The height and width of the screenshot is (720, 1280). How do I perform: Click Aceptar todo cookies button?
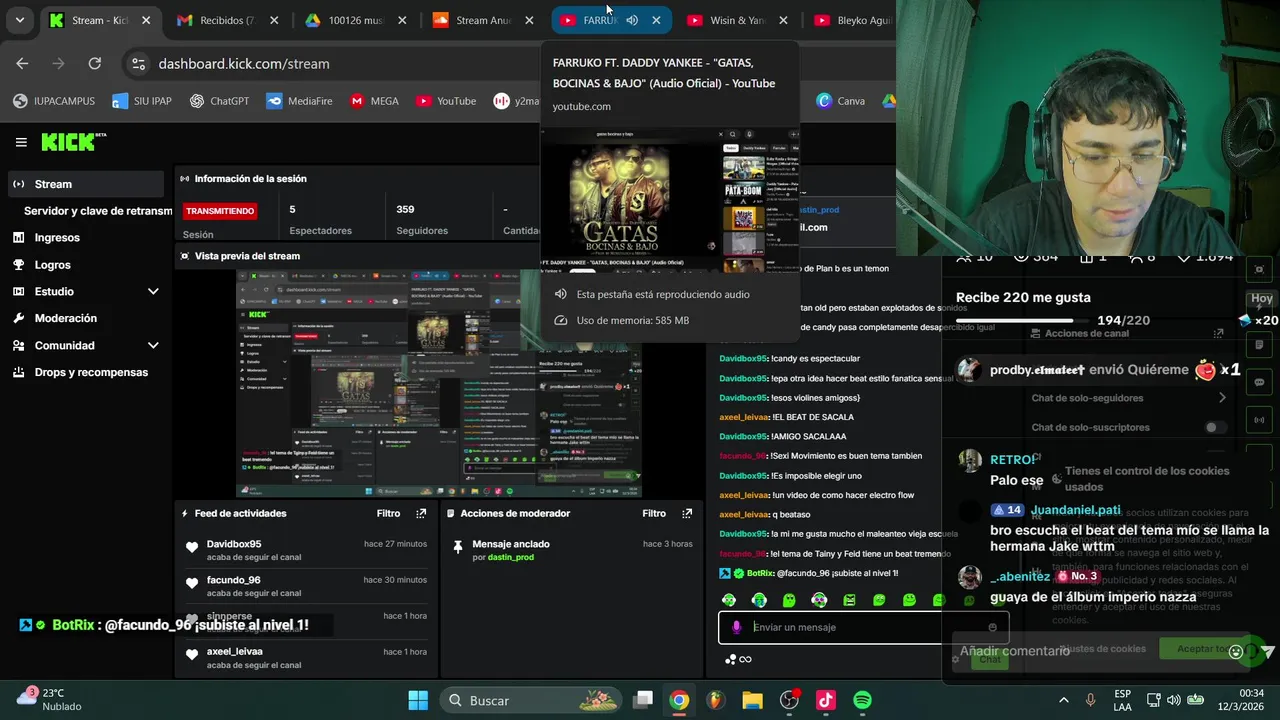click(1204, 648)
